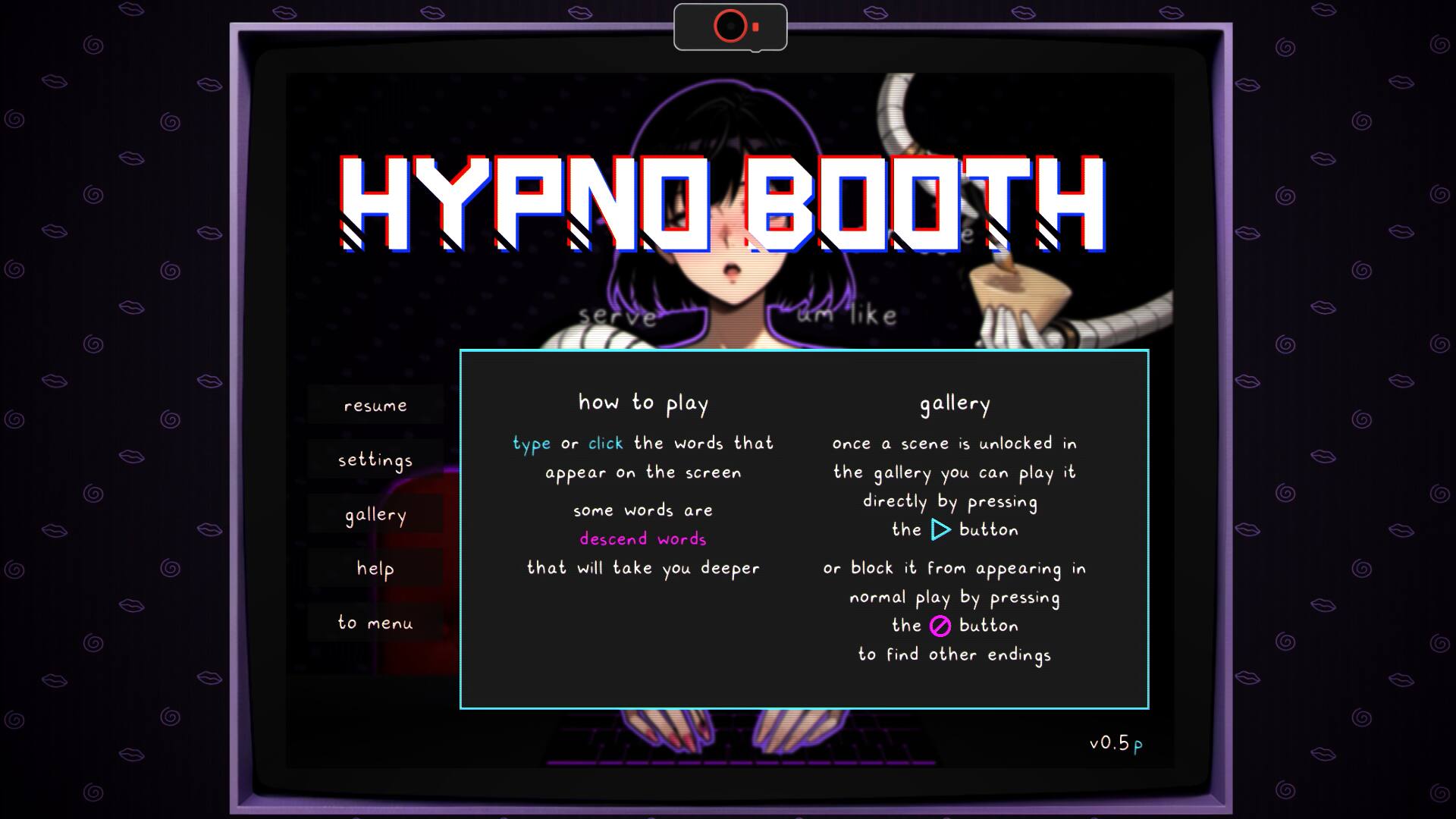Toggle the highlighted word 'click'
The image size is (1456, 819).
[x=604, y=443]
